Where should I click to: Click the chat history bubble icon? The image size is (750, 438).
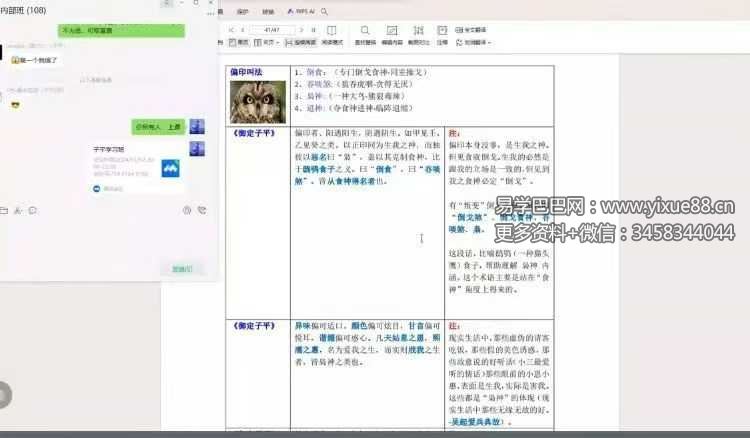click(33, 210)
